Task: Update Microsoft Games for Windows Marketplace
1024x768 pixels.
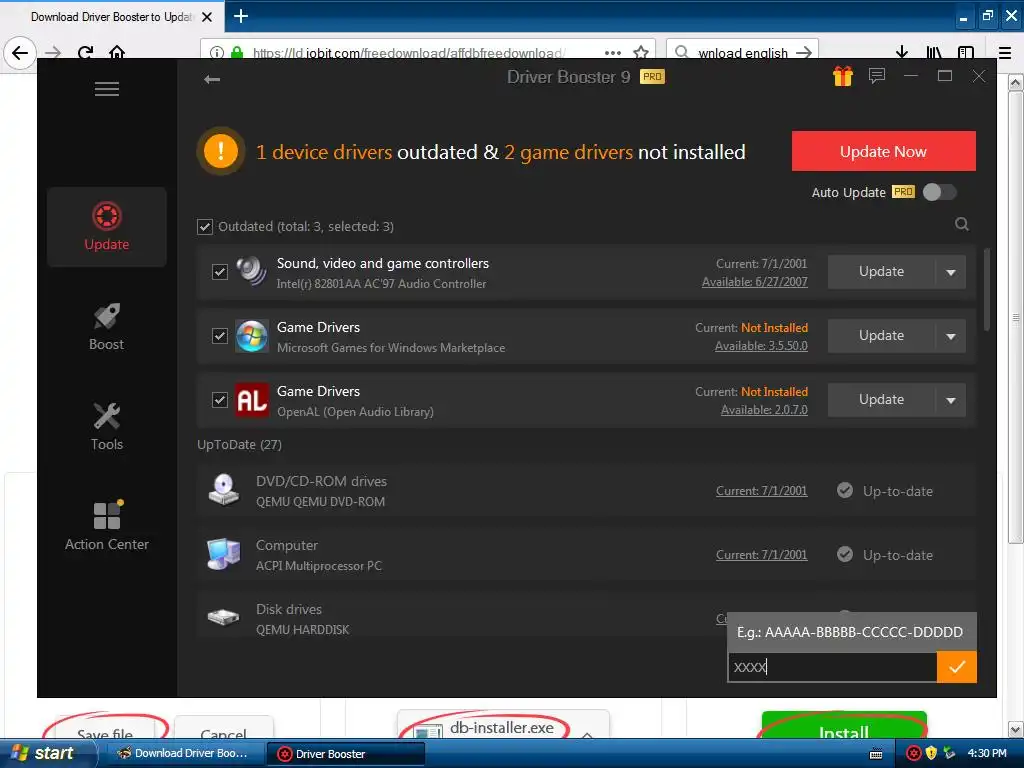Action: tap(882, 336)
